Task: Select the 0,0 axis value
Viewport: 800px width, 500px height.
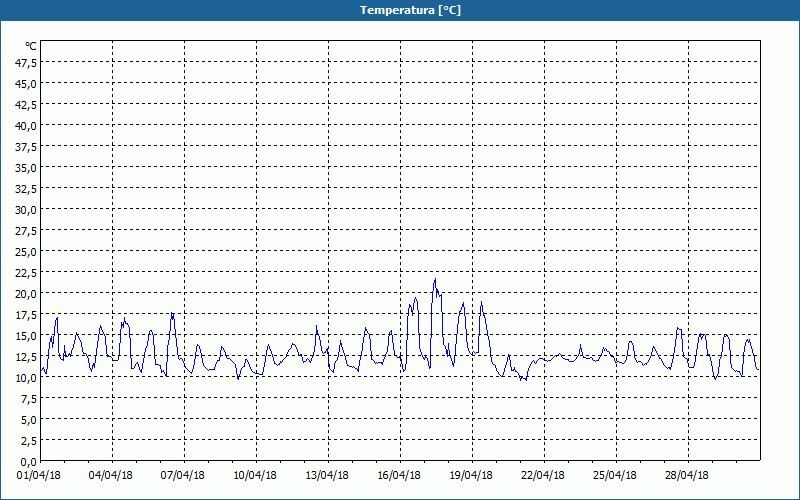Action: click(x=29, y=462)
